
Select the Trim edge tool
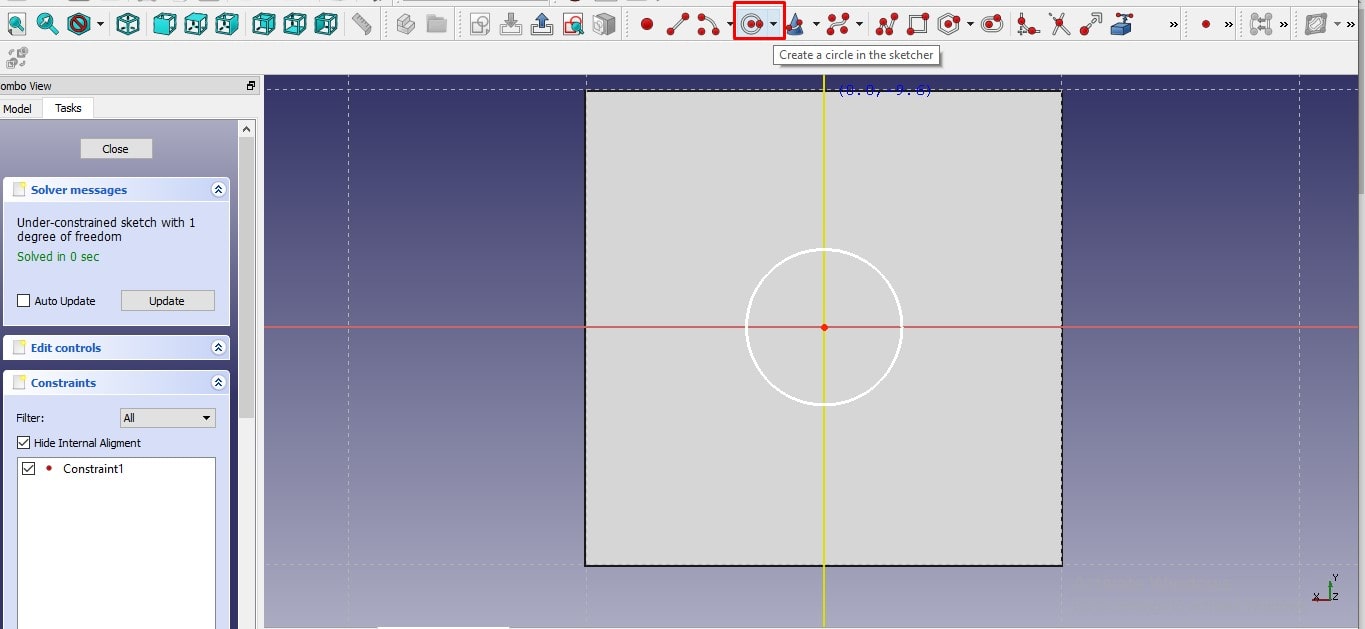(x=1059, y=23)
